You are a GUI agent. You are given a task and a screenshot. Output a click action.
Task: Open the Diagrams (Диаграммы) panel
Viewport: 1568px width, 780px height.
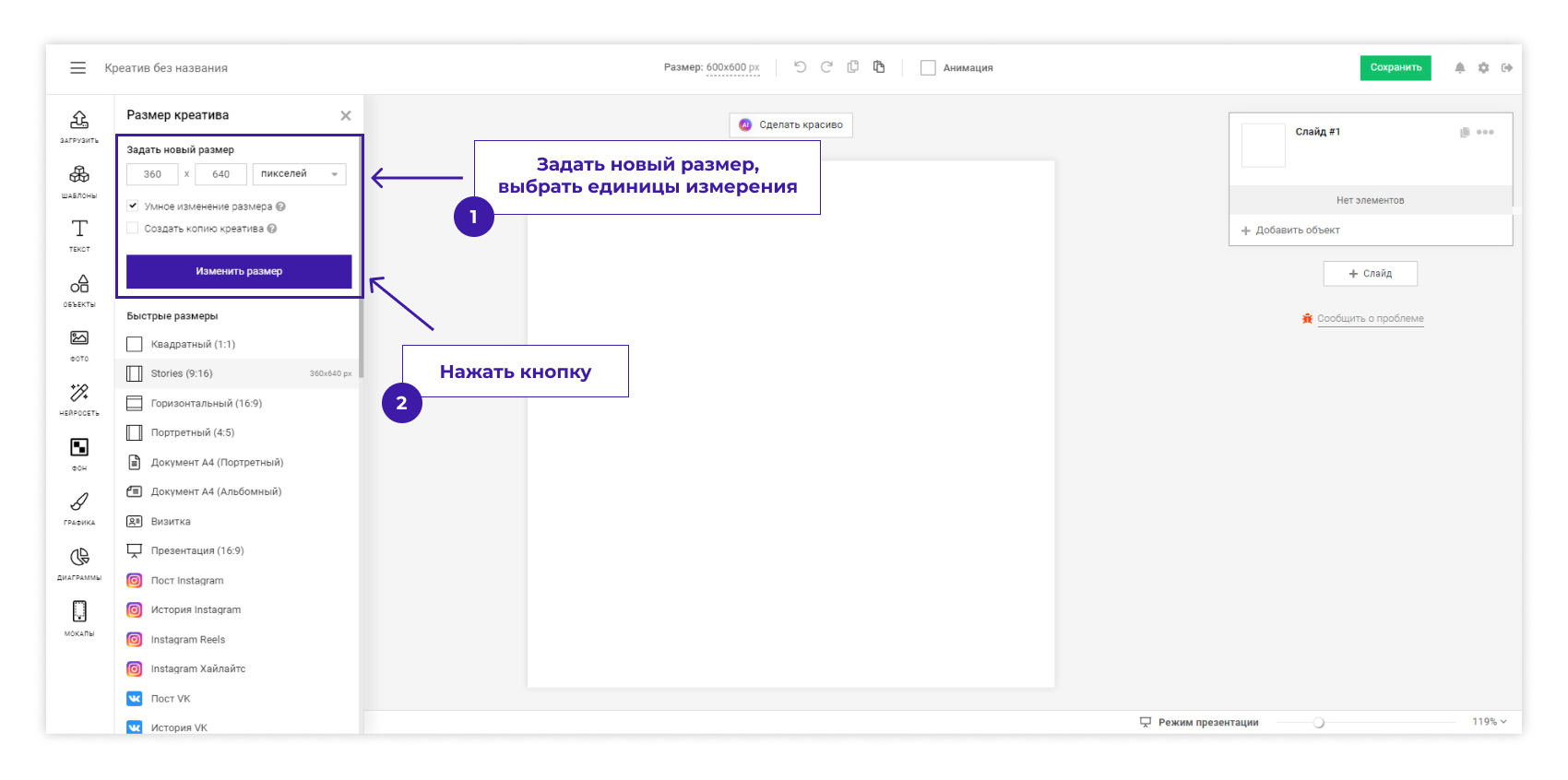(79, 561)
